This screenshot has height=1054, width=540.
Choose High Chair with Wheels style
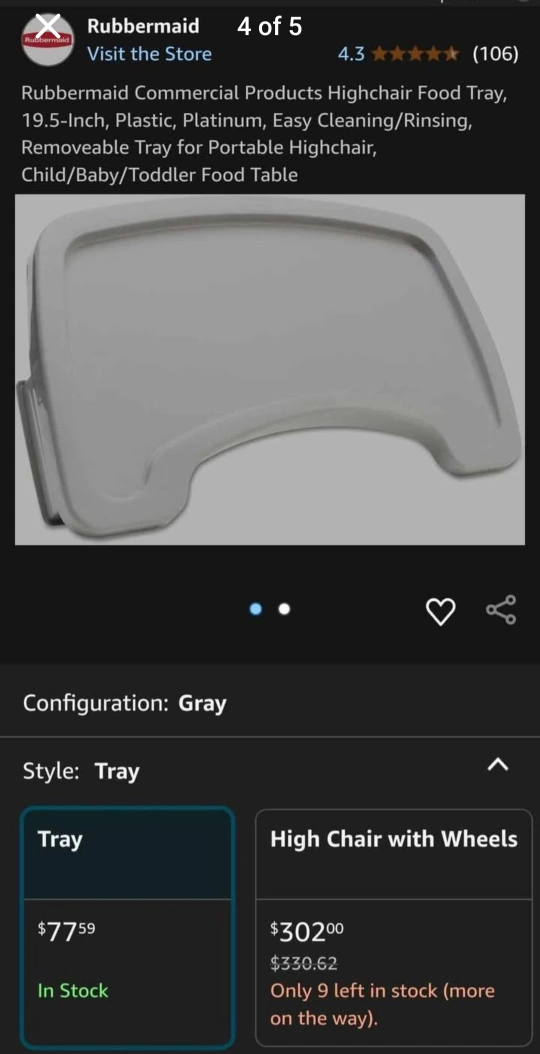pyautogui.click(x=394, y=926)
